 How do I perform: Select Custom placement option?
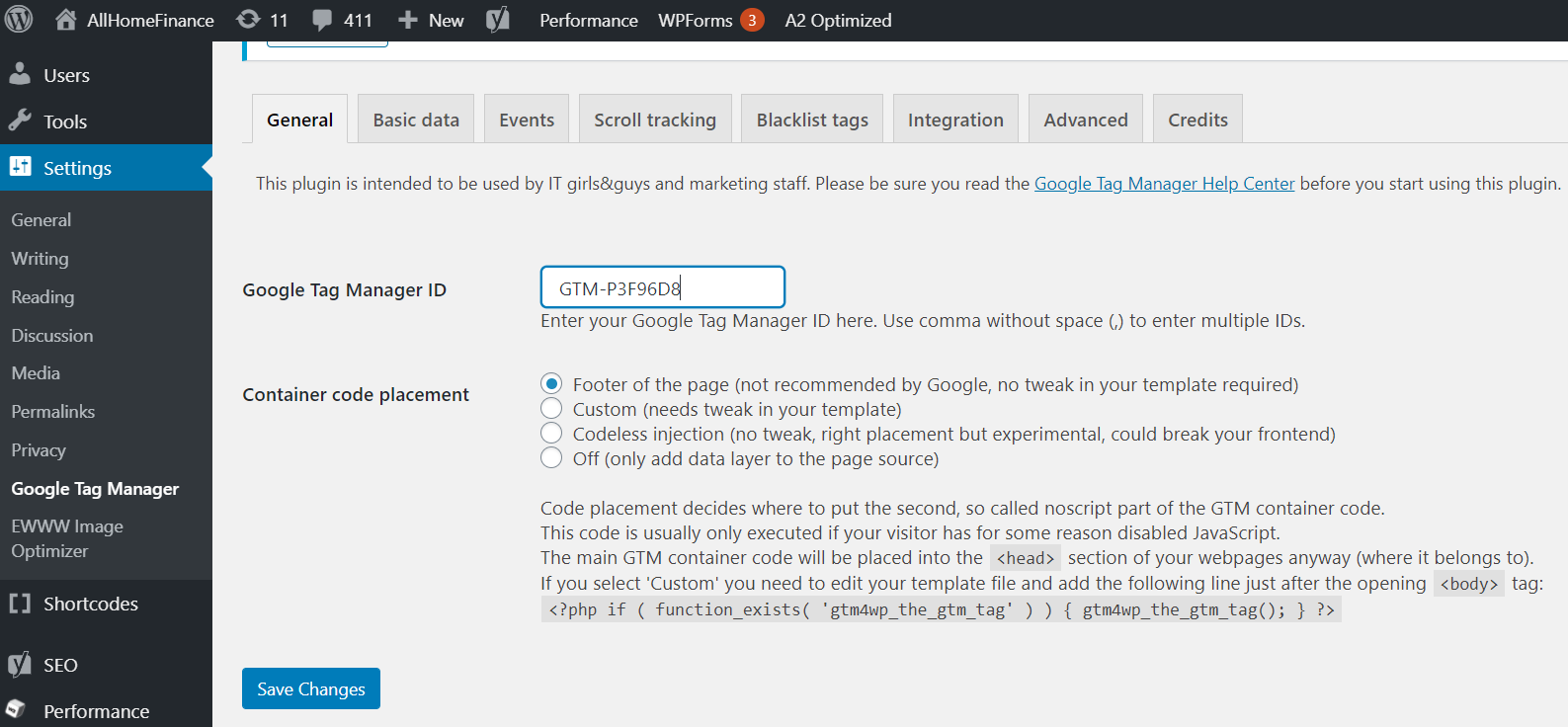pos(551,409)
